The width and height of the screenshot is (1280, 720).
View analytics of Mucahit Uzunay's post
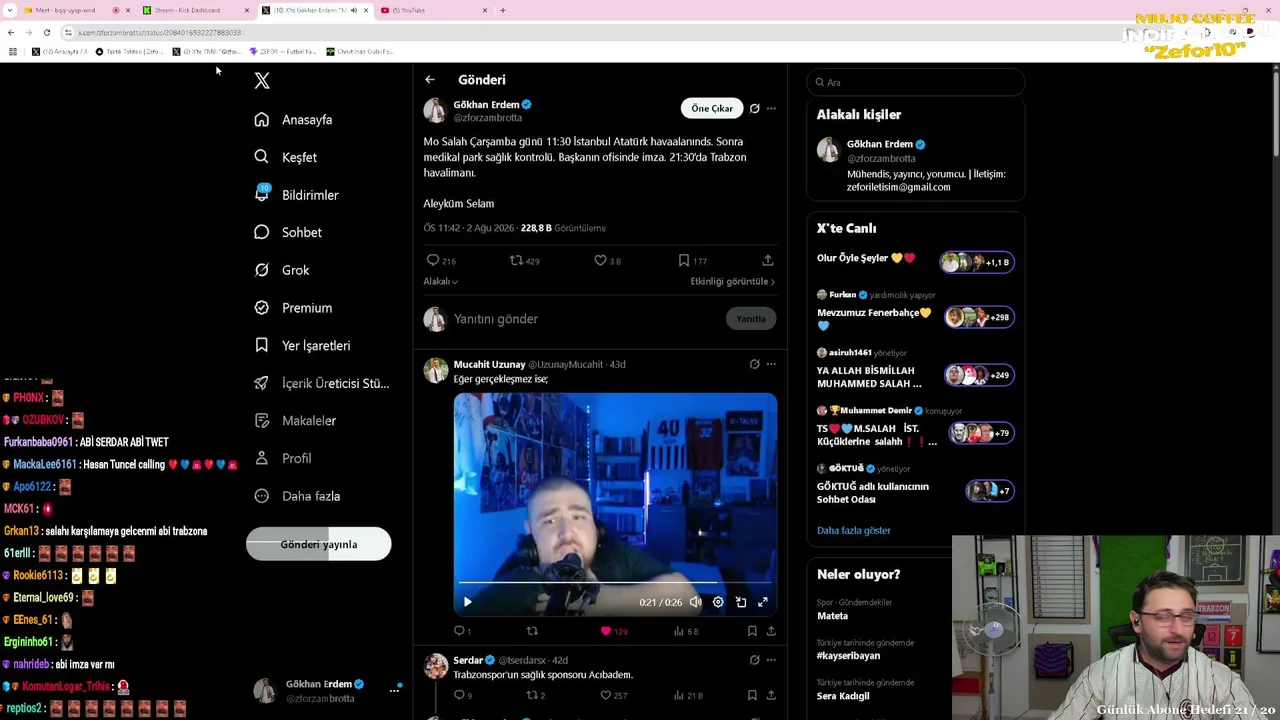(686, 631)
